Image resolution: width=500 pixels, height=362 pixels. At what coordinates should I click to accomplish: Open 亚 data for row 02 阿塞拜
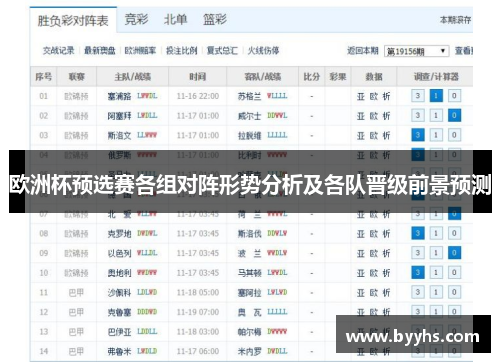361,116
